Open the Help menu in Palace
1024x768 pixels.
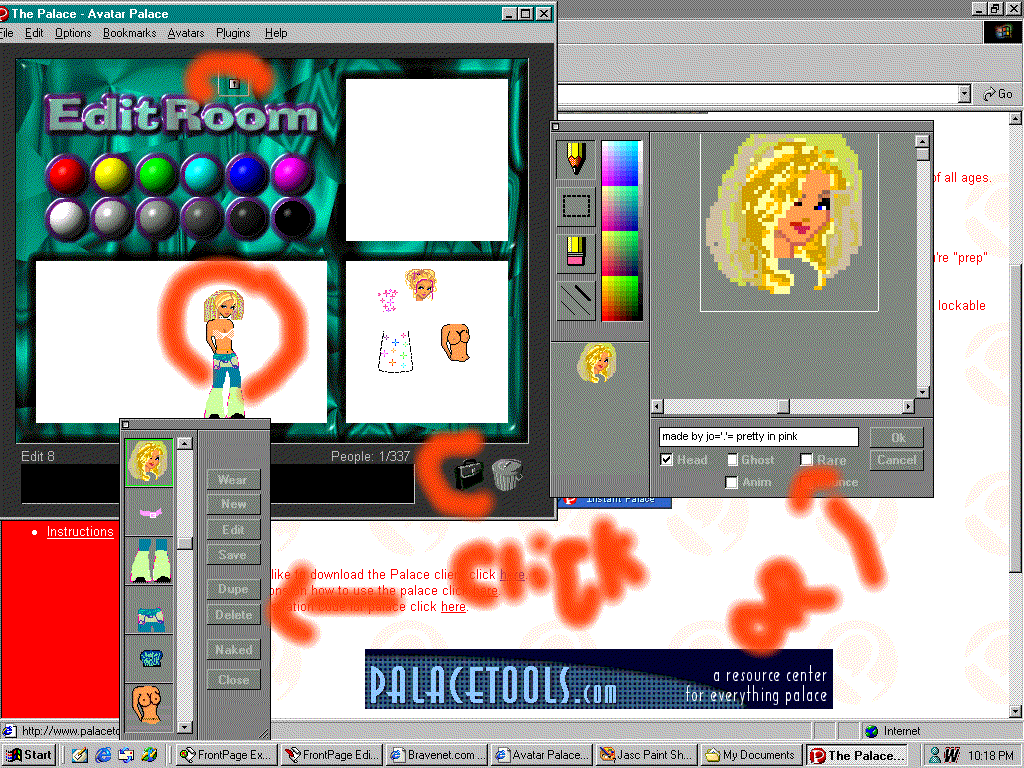pos(276,33)
